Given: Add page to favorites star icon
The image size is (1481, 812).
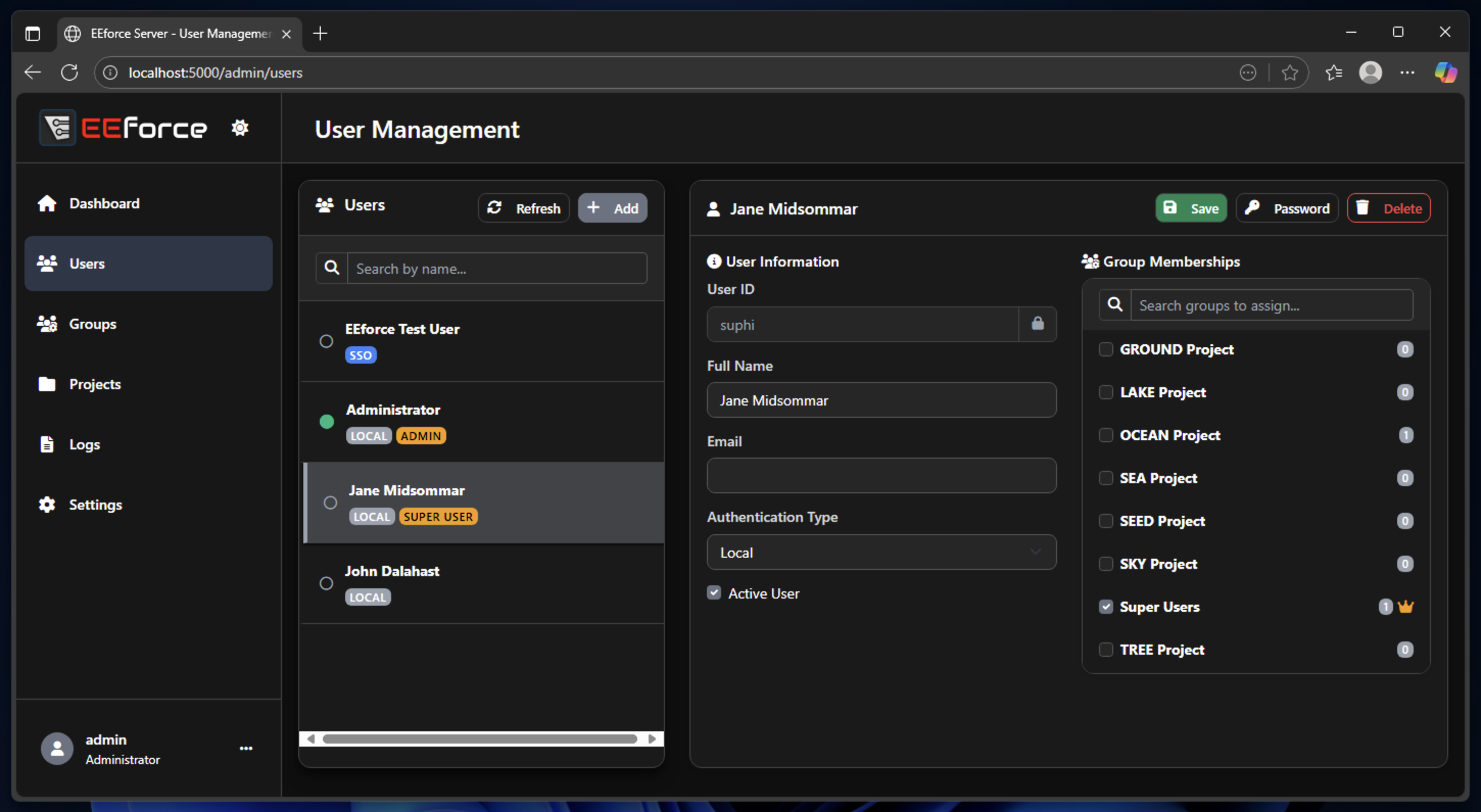Looking at the screenshot, I should (x=1289, y=73).
